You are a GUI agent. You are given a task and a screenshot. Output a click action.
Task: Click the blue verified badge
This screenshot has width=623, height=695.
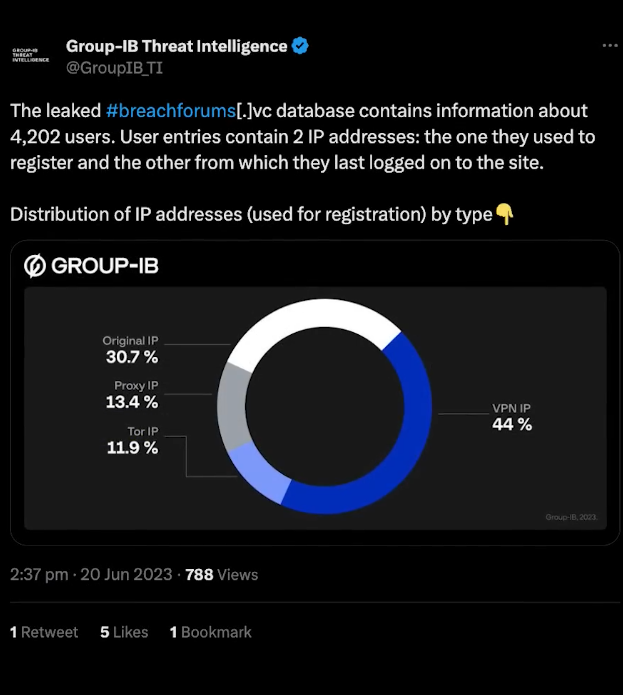tap(299, 46)
